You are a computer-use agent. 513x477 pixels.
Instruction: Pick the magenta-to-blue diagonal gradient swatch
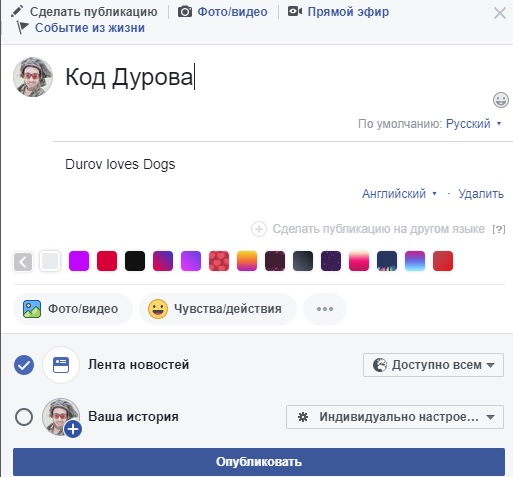(x=163, y=261)
